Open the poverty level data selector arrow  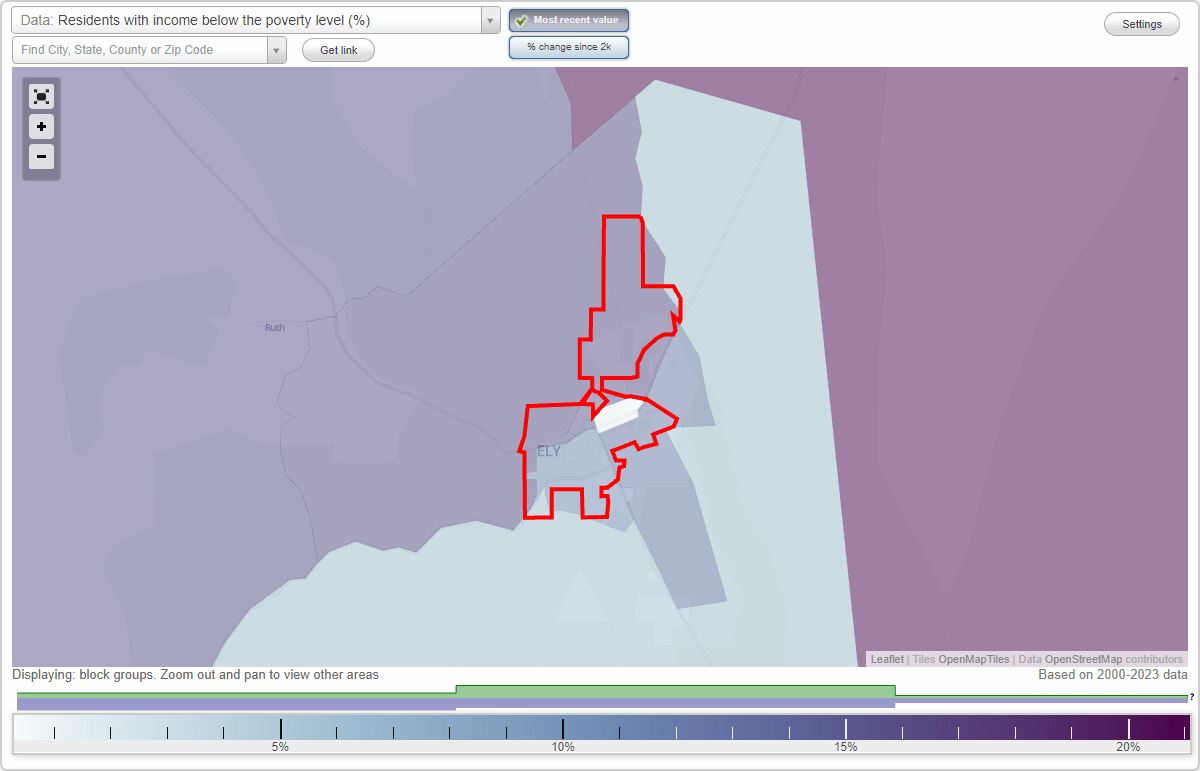click(x=488, y=19)
